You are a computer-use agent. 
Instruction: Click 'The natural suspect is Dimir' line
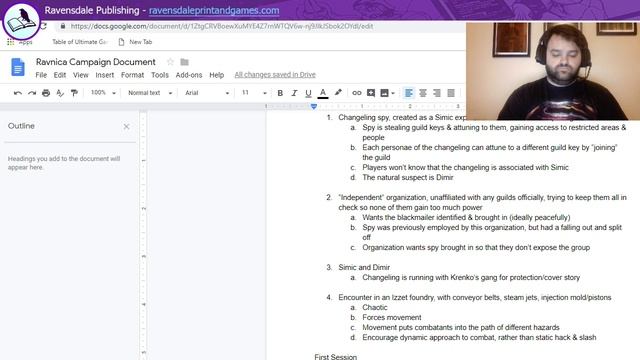click(x=408, y=178)
